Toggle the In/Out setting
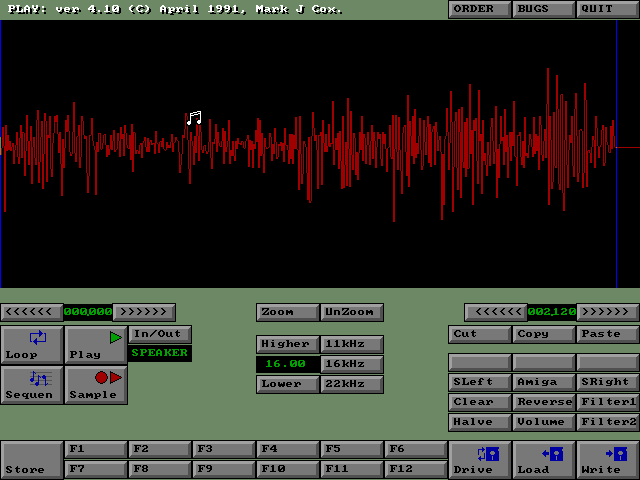 [159, 334]
